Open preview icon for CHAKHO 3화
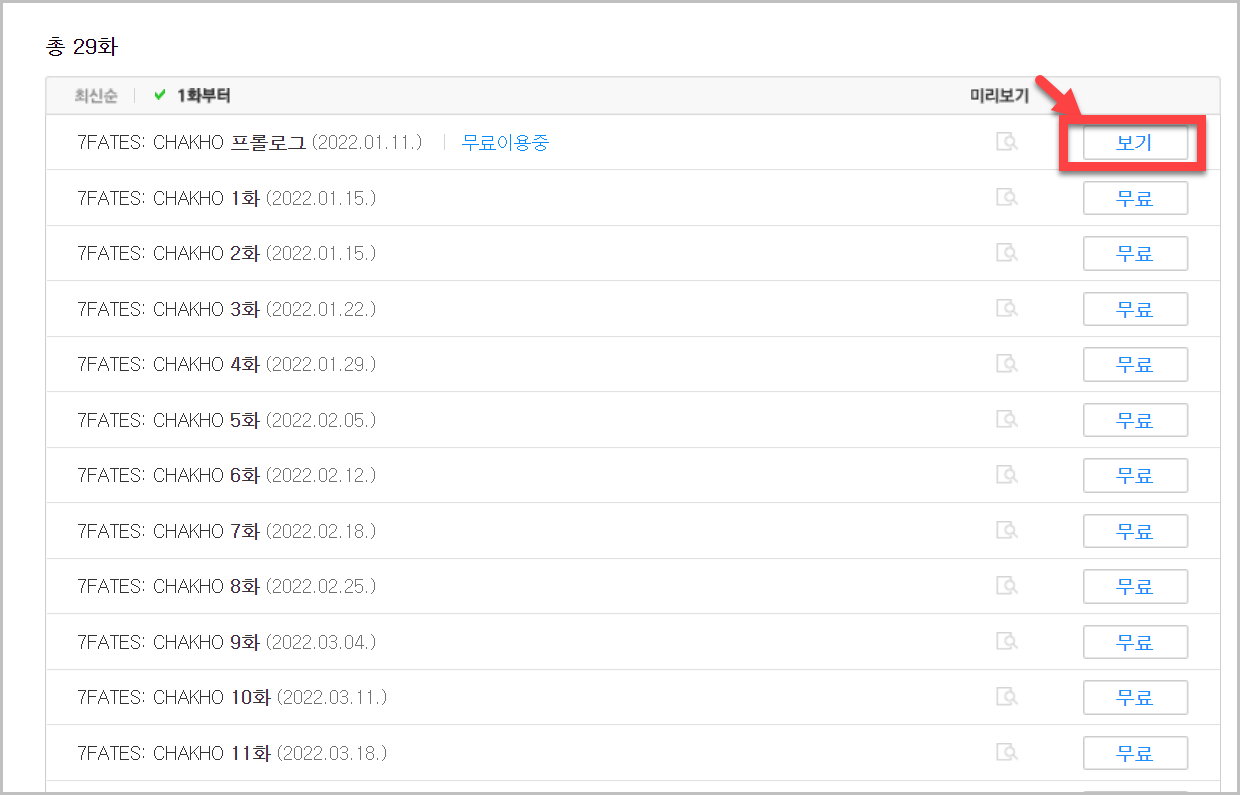 pos(1007,309)
